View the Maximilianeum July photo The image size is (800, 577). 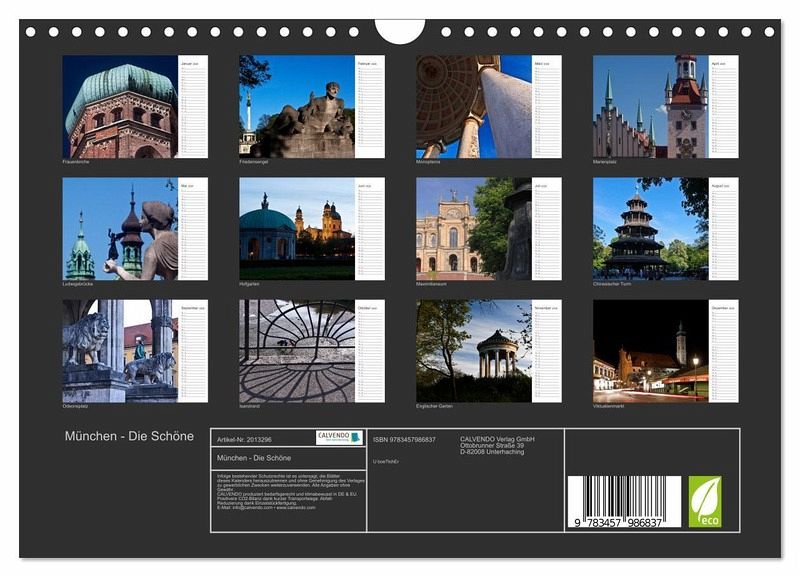(x=474, y=229)
